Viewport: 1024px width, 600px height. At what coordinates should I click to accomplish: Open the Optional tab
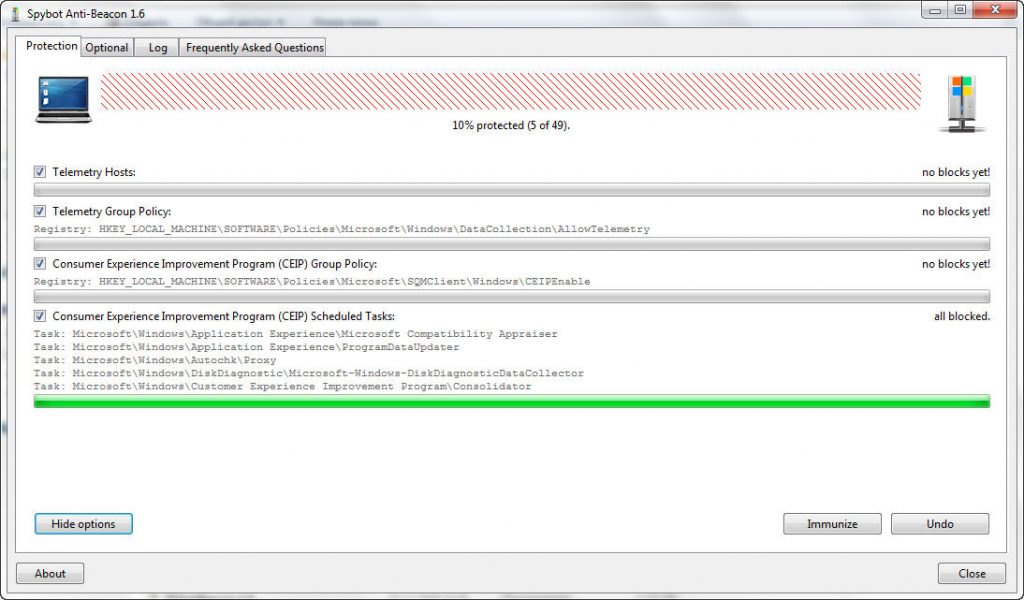click(x=106, y=48)
